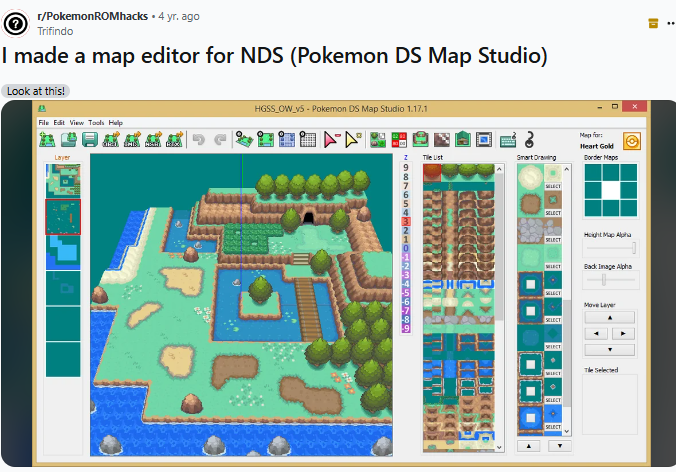
Task: Select the bottom empty layer thumbnail
Action: coord(63,359)
